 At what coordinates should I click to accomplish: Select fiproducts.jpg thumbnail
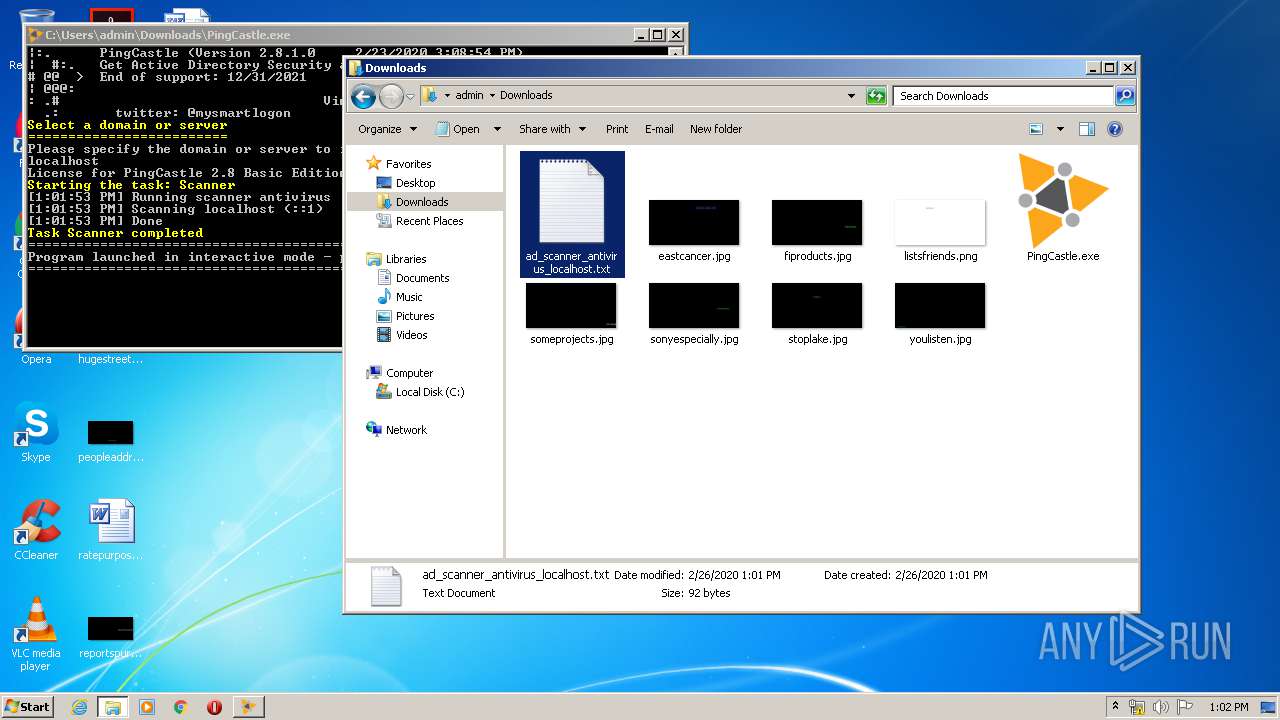coord(817,222)
